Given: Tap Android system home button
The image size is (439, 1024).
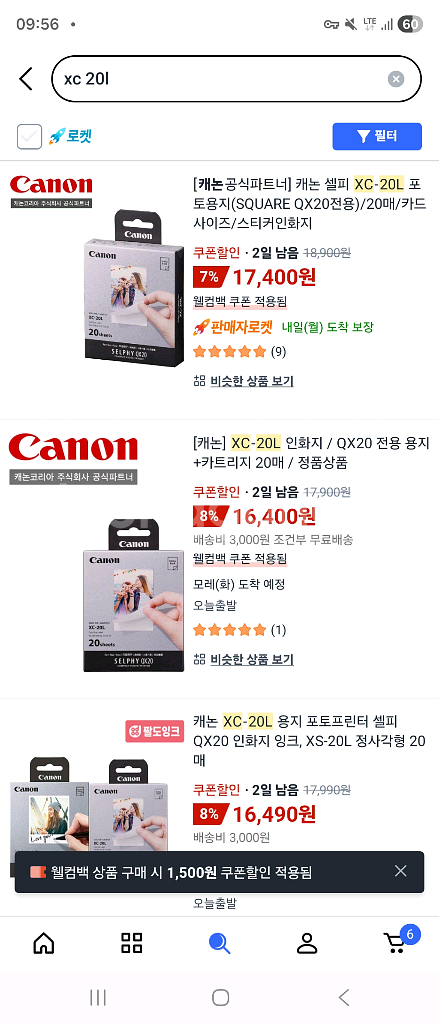Looking at the screenshot, I should click(x=220, y=997).
